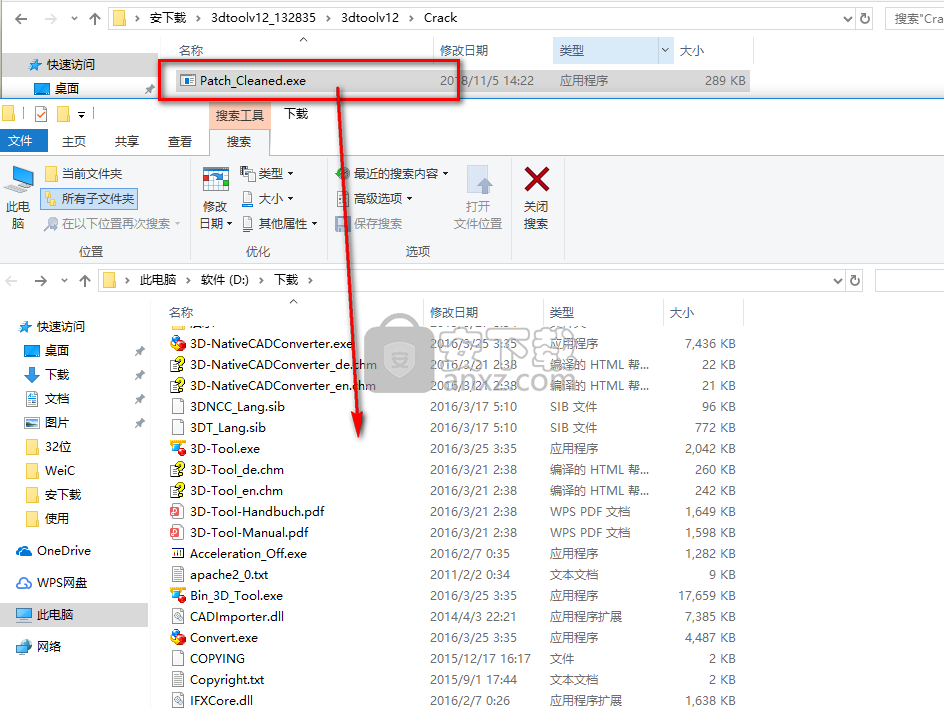Select 3D-Tool-Handbuch.pdf icon

click(176, 512)
